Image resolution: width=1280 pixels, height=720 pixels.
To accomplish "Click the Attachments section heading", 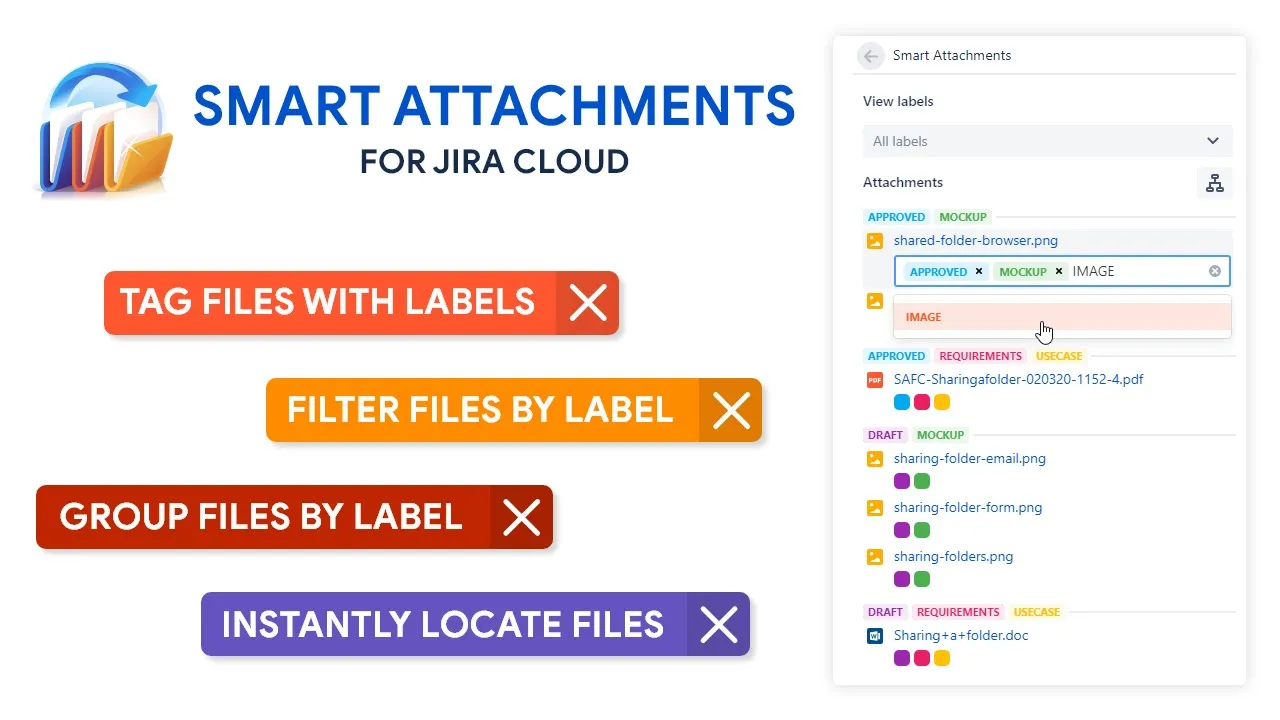I will tap(903, 182).
